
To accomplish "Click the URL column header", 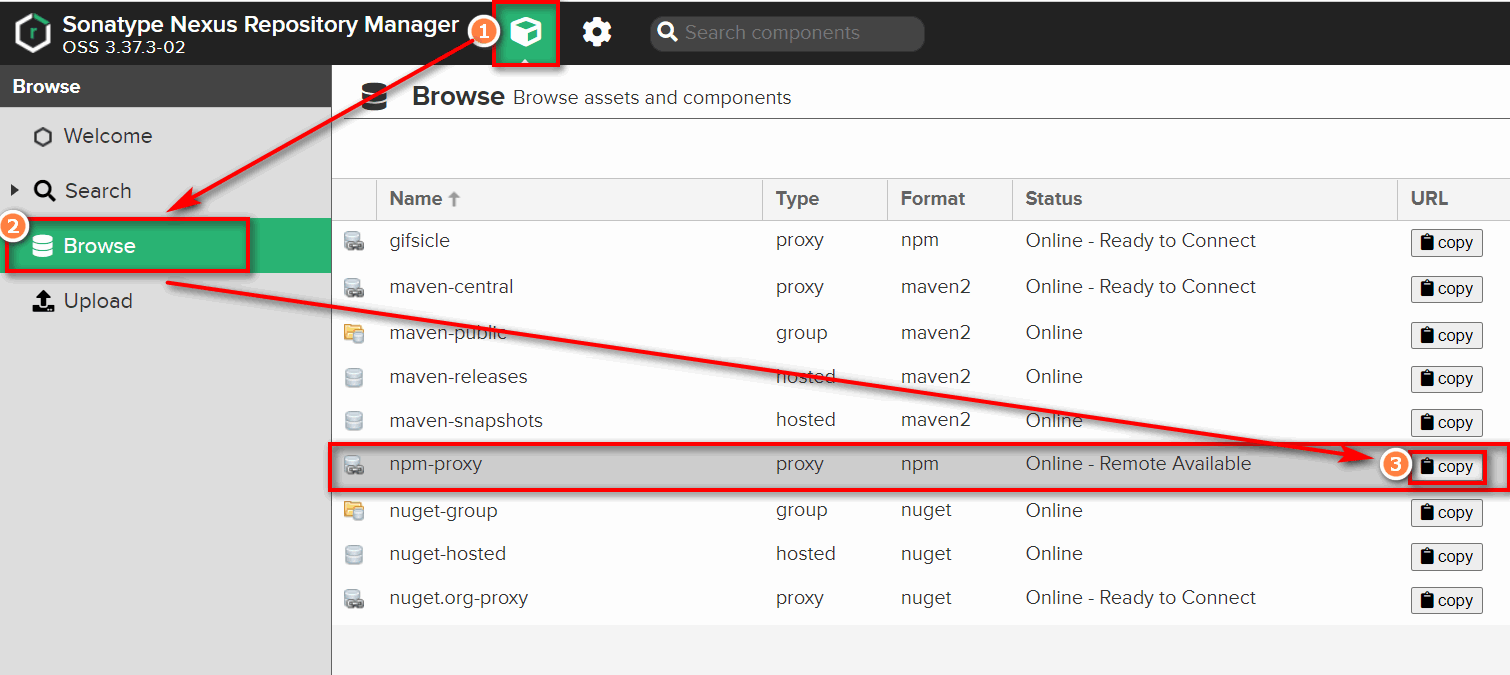I will [x=1453, y=199].
